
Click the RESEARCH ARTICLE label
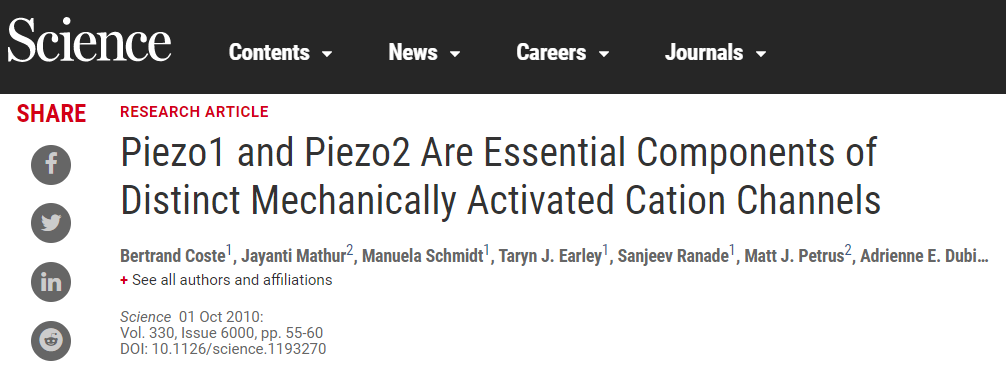194,112
